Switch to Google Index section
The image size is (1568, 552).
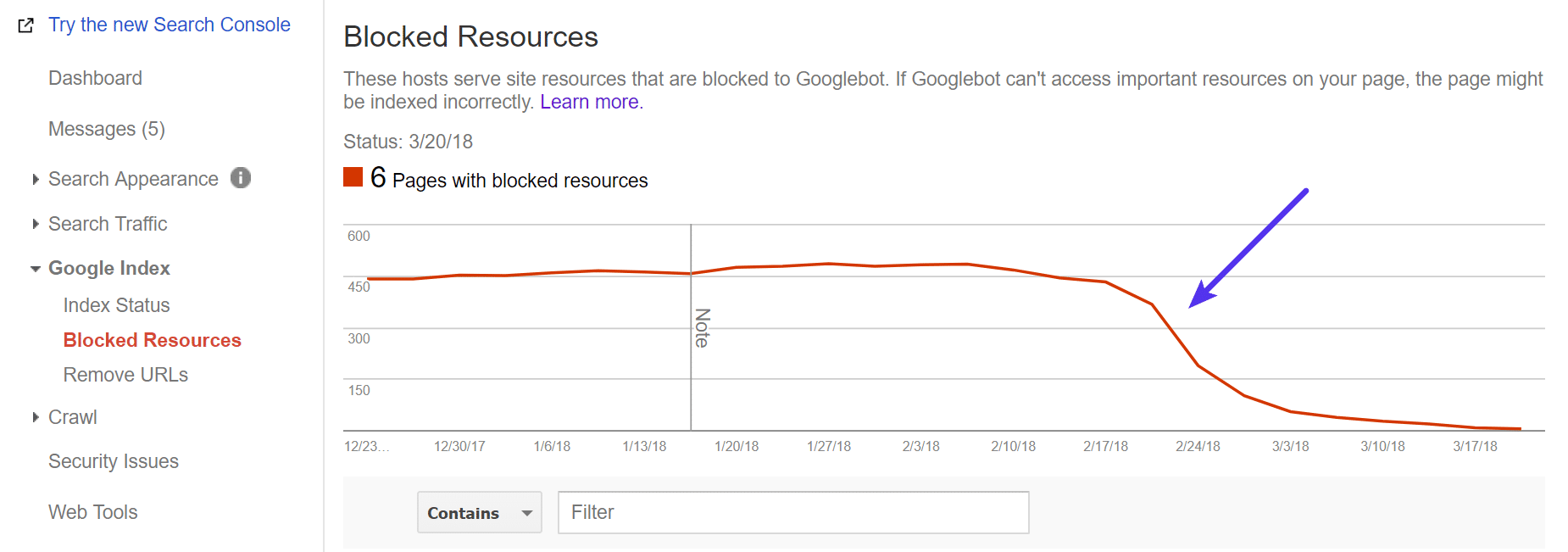click(x=109, y=268)
